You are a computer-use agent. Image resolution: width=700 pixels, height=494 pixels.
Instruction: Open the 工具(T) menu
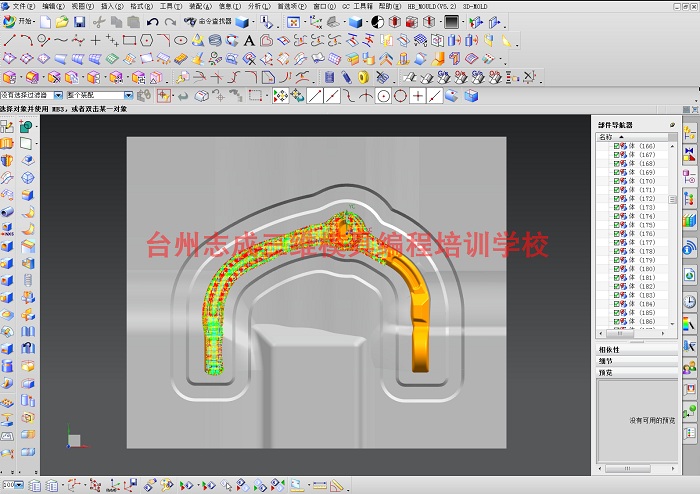tap(171, 6)
